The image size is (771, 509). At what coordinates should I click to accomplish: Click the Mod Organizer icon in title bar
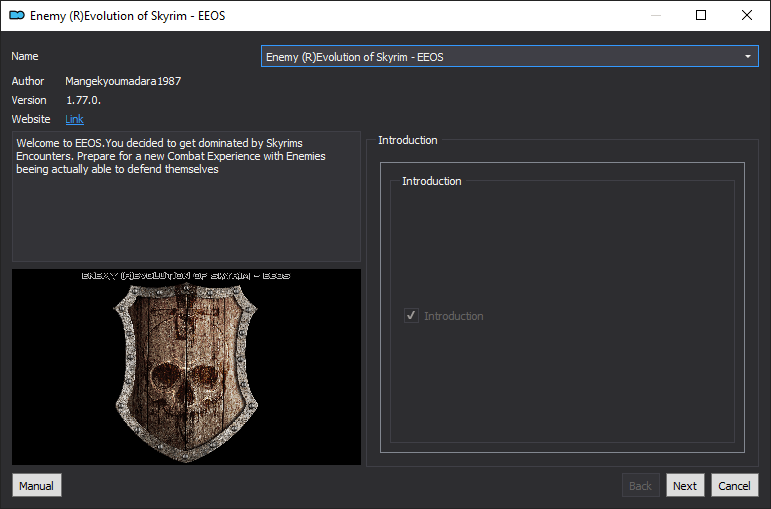(x=17, y=15)
